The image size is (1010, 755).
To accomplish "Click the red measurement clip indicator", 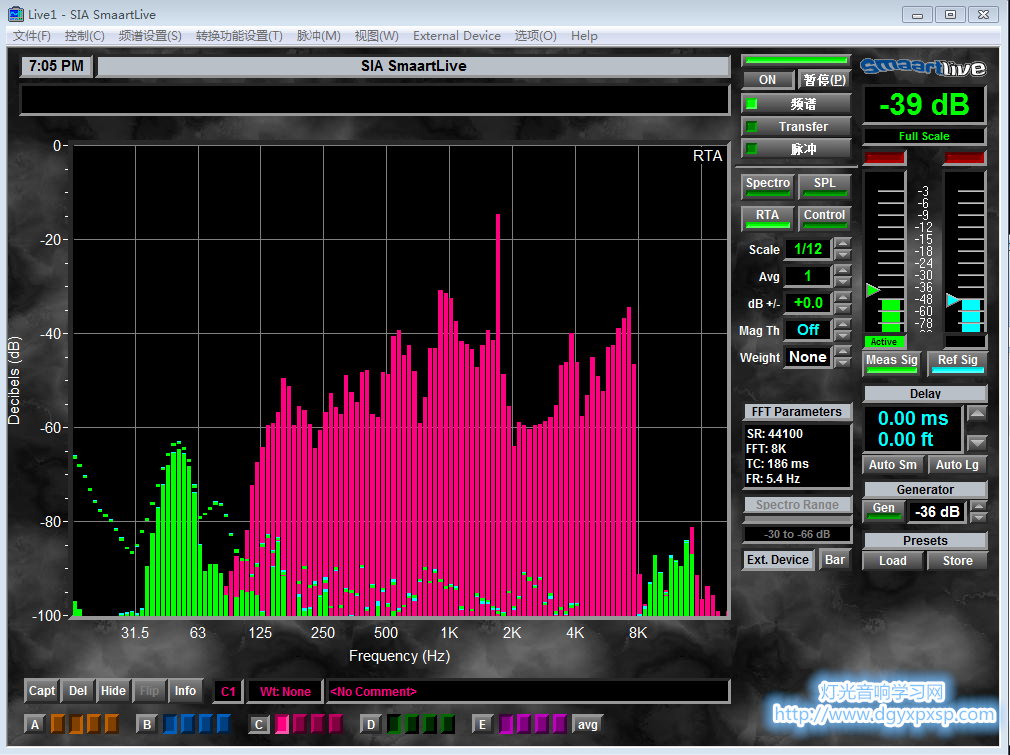I will click(x=884, y=158).
